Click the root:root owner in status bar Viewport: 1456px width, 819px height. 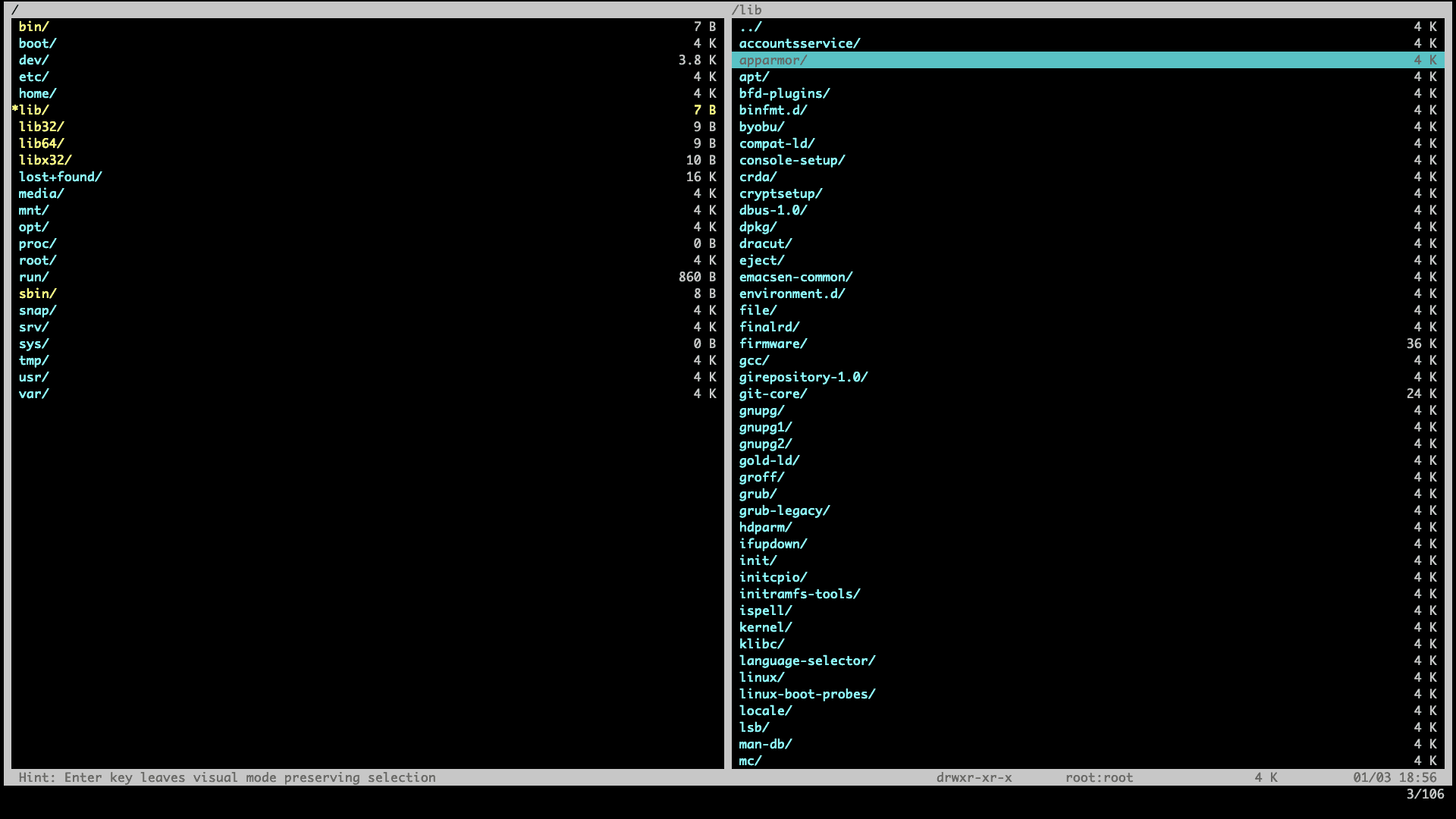(1099, 777)
